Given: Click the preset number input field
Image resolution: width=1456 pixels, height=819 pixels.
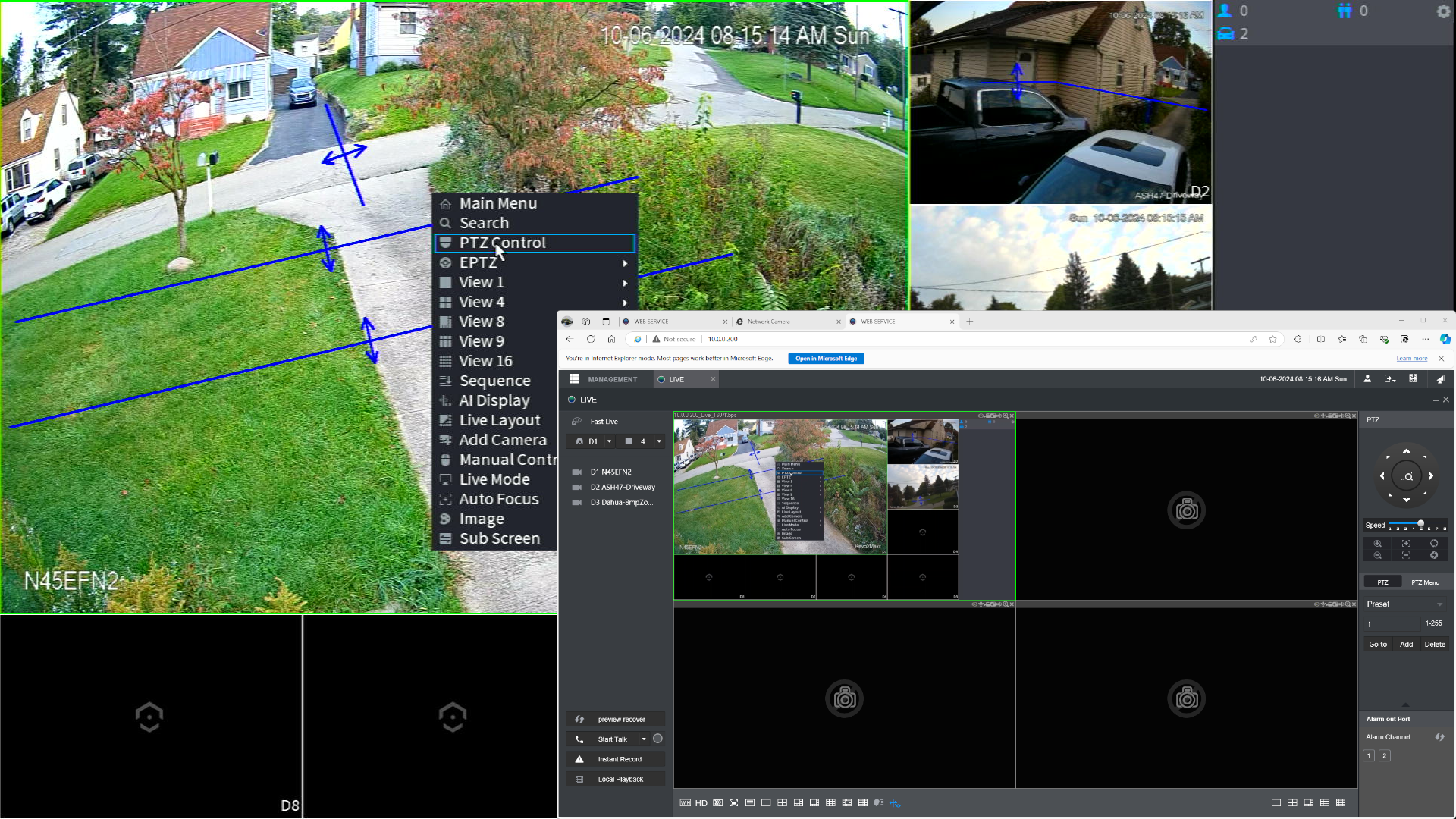Looking at the screenshot, I should (1392, 624).
